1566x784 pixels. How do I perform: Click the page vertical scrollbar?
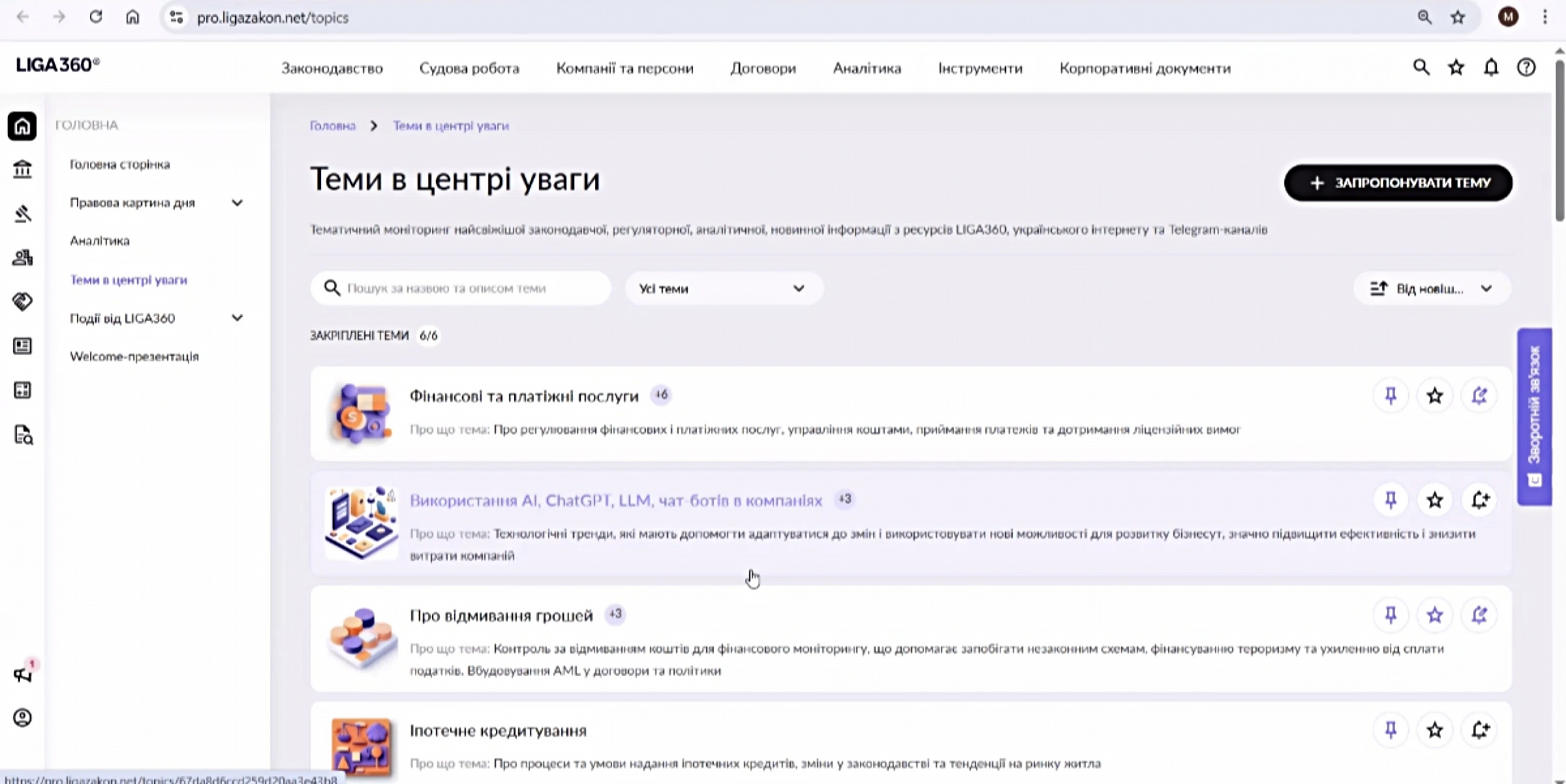point(1559,140)
